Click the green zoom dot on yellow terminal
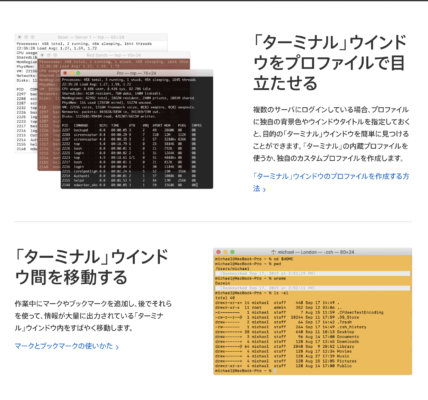 pyautogui.click(x=232, y=252)
